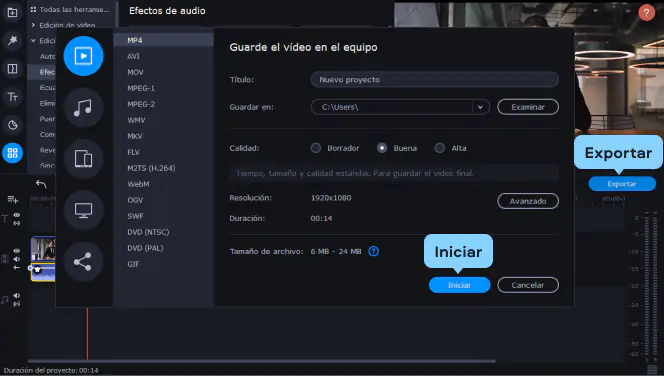This screenshot has height=376, width=664.
Task: Click the audio track music note icon
Action: click(5, 300)
